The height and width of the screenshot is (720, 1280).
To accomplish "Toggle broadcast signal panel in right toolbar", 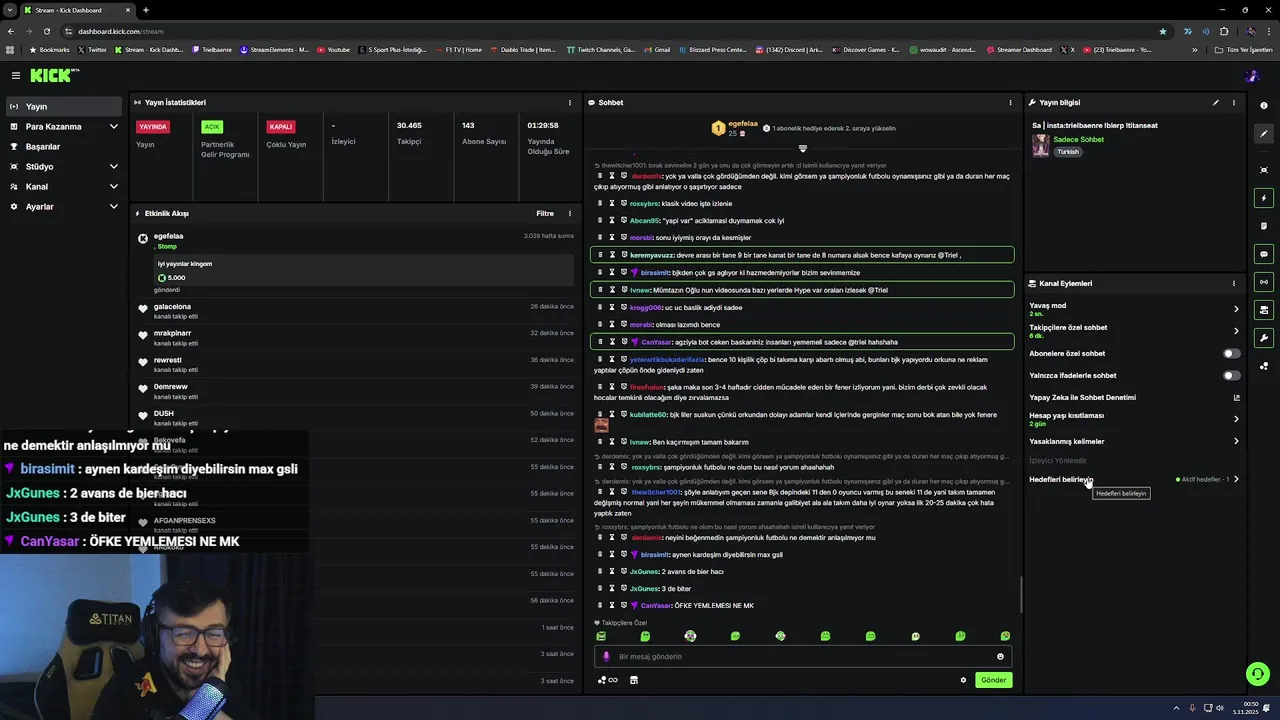I will [1264, 282].
